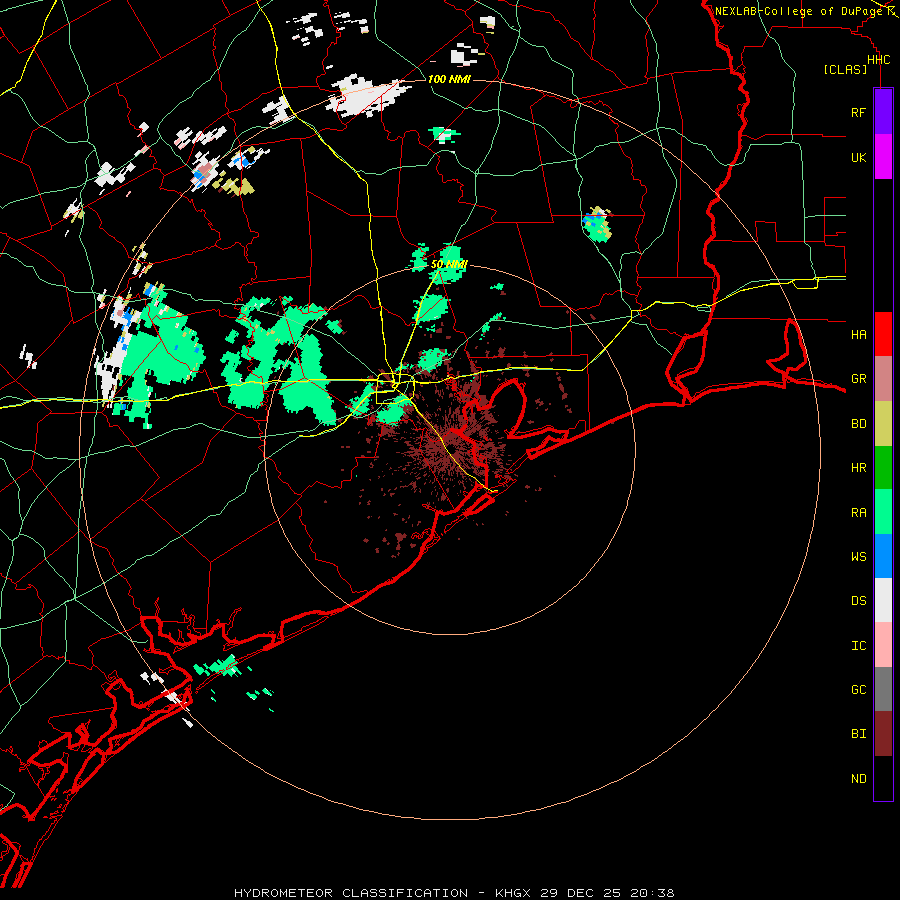Select the red HA legend swatch
This screenshot has height=900, width=900.
883,334
